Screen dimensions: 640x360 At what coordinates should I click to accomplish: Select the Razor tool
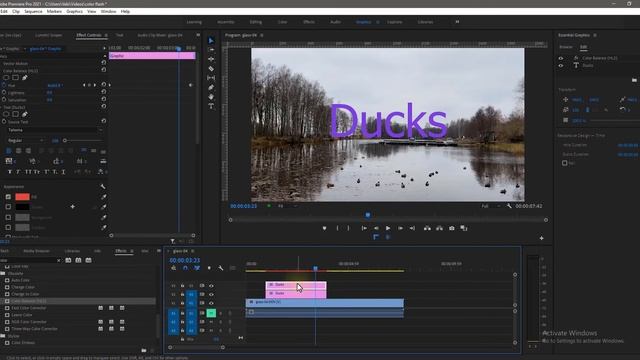tap(211, 69)
